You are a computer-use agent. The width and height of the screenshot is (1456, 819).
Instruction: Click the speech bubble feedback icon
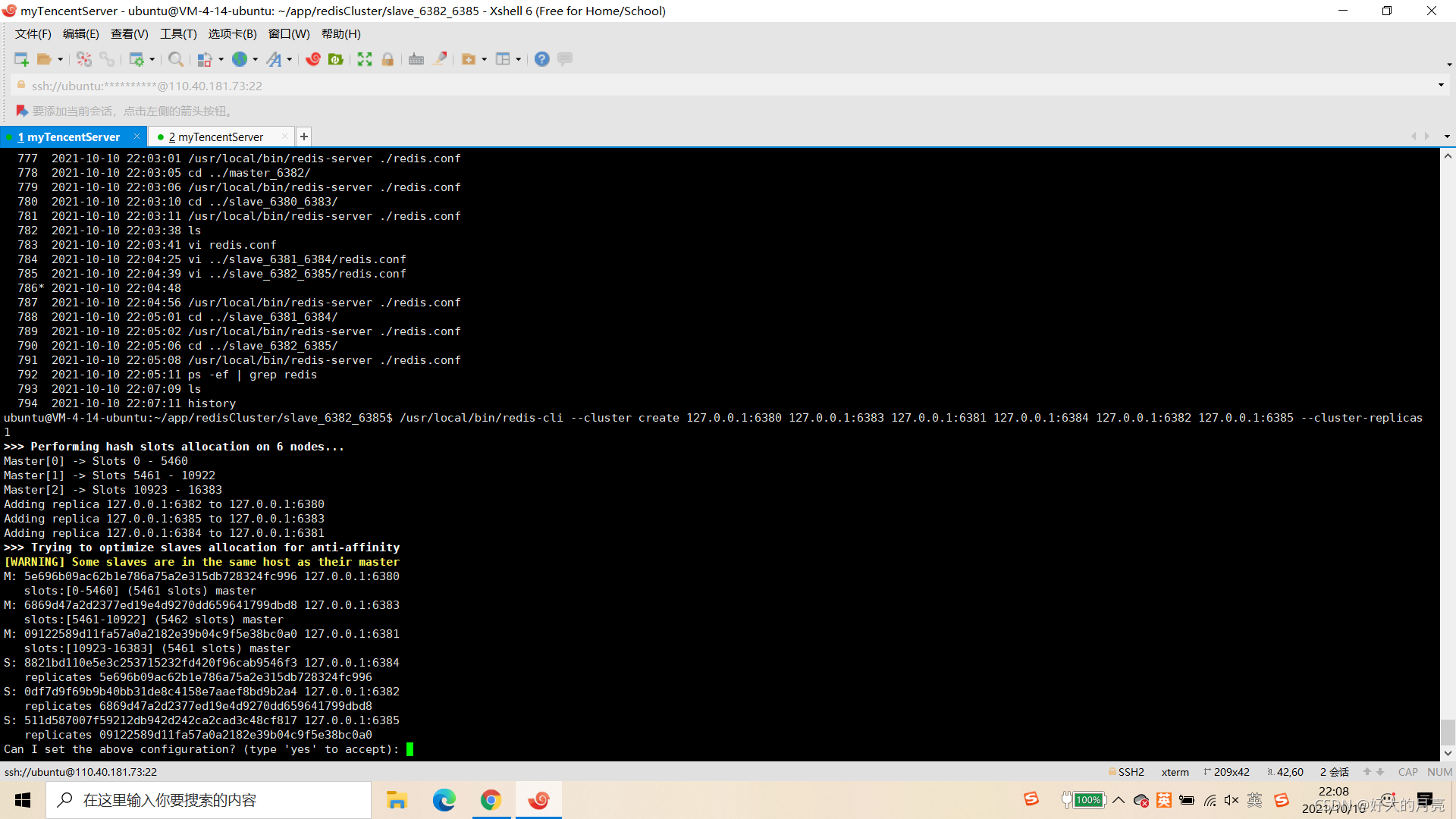click(x=565, y=59)
